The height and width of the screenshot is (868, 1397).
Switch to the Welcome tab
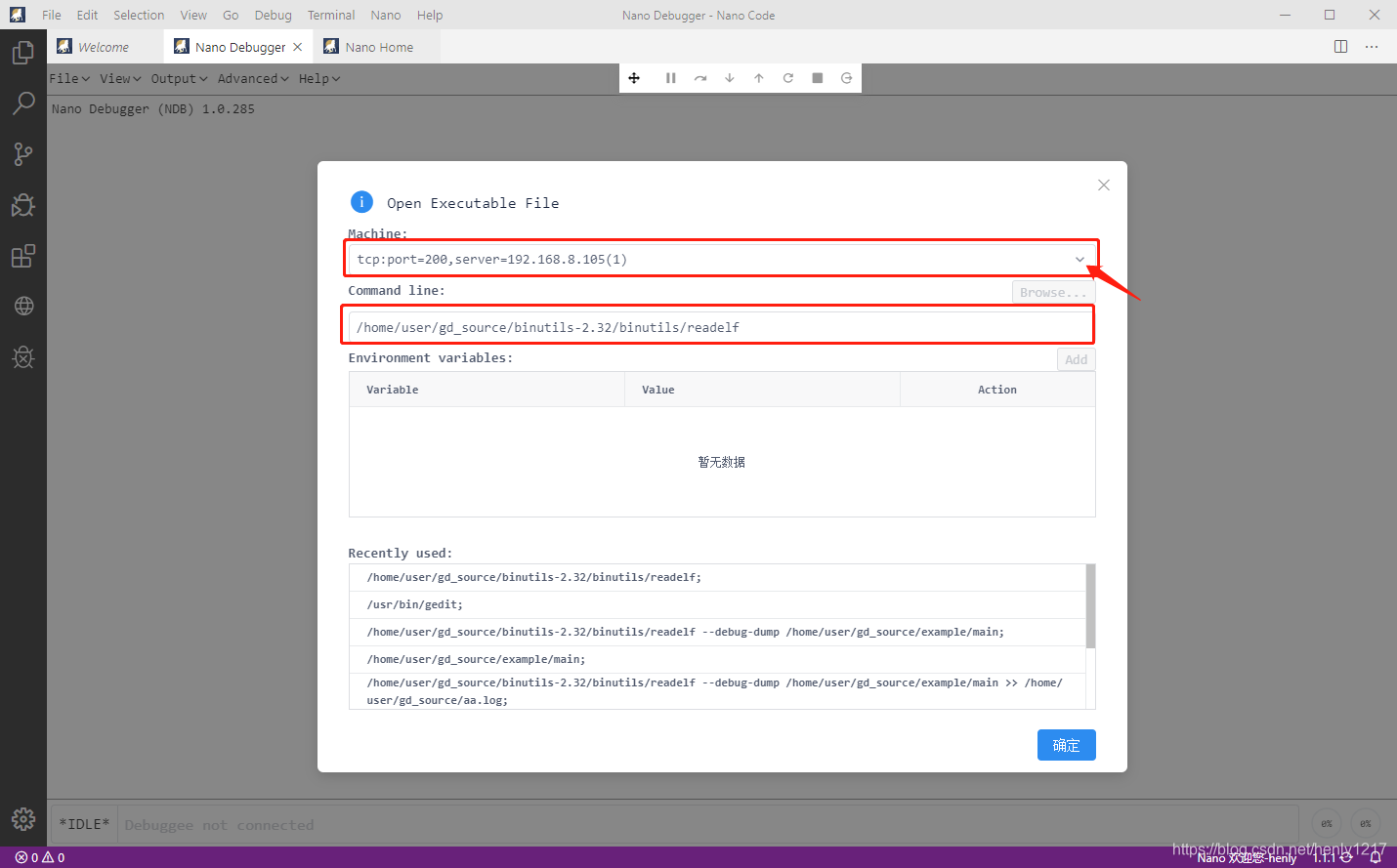point(105,47)
